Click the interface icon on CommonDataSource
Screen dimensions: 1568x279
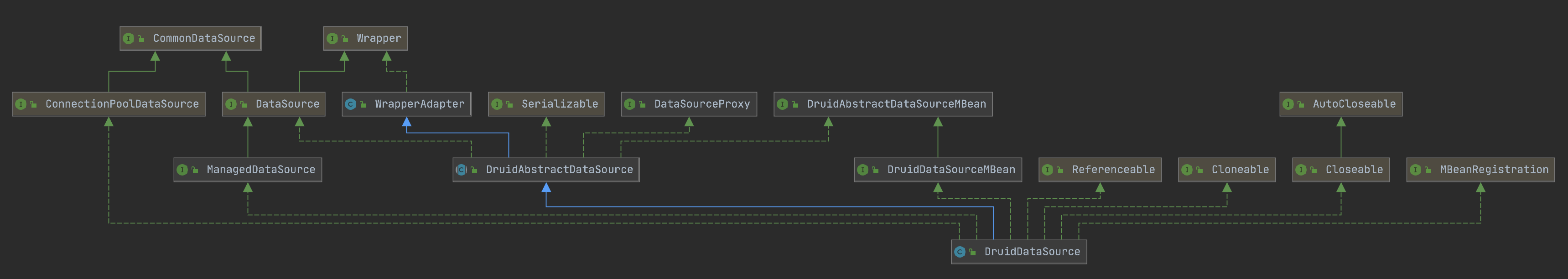pos(129,38)
